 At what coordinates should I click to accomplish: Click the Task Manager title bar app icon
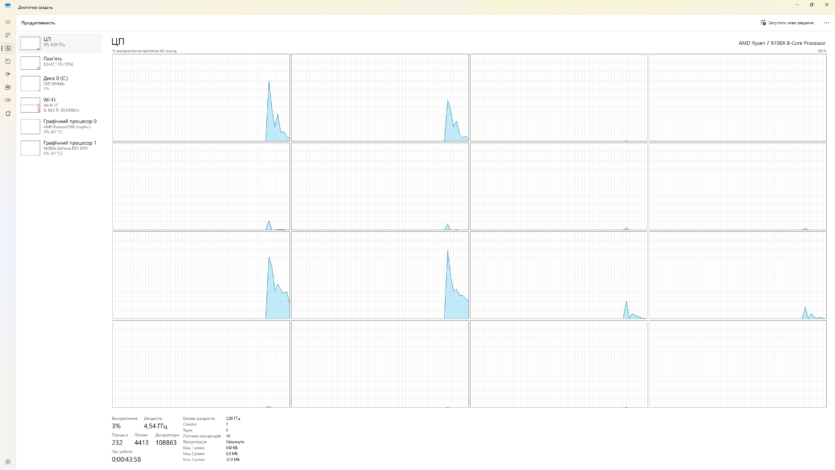point(8,6)
